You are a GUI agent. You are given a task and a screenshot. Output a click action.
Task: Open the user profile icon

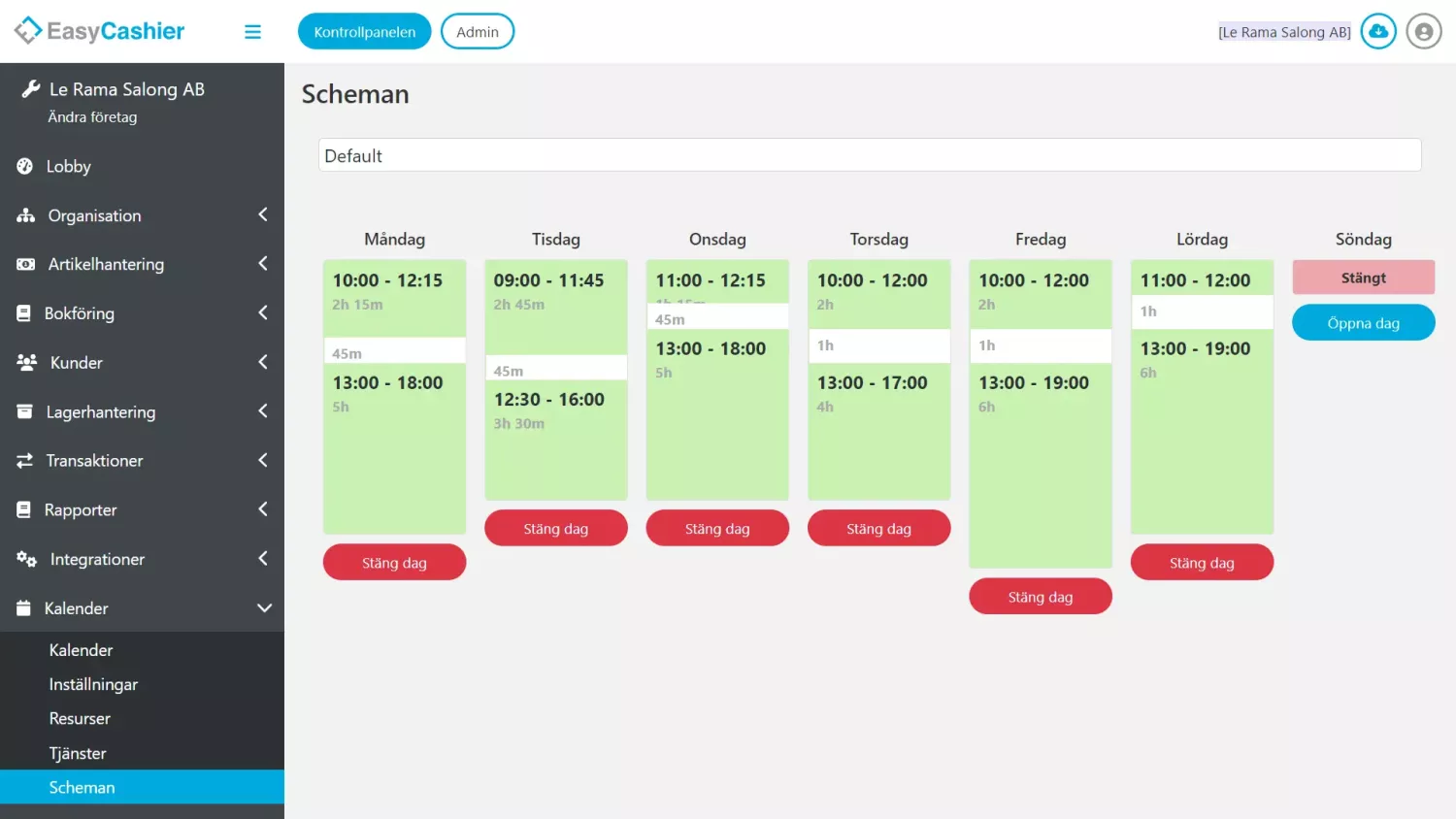(x=1423, y=32)
